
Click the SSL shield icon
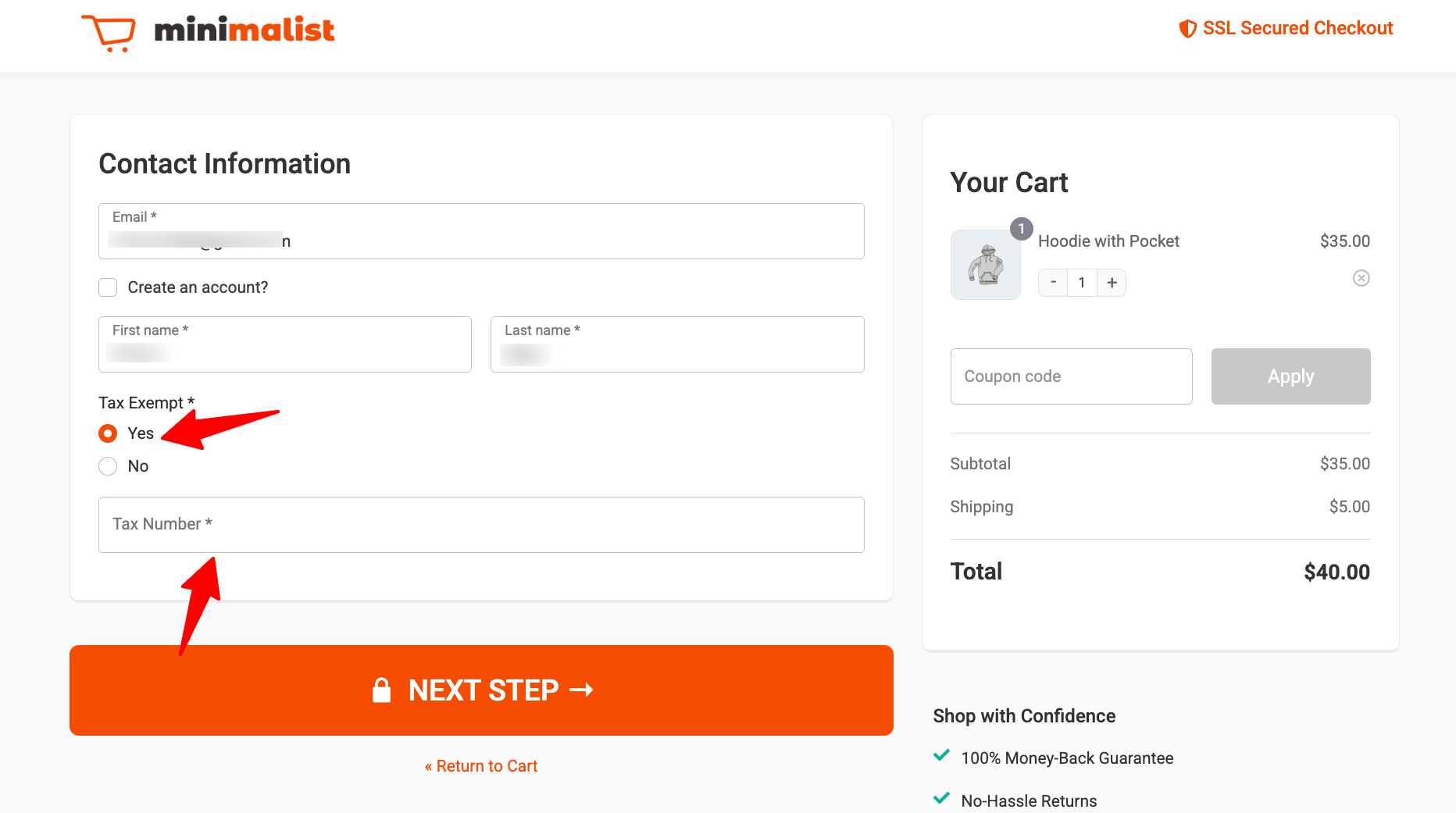point(1187,29)
